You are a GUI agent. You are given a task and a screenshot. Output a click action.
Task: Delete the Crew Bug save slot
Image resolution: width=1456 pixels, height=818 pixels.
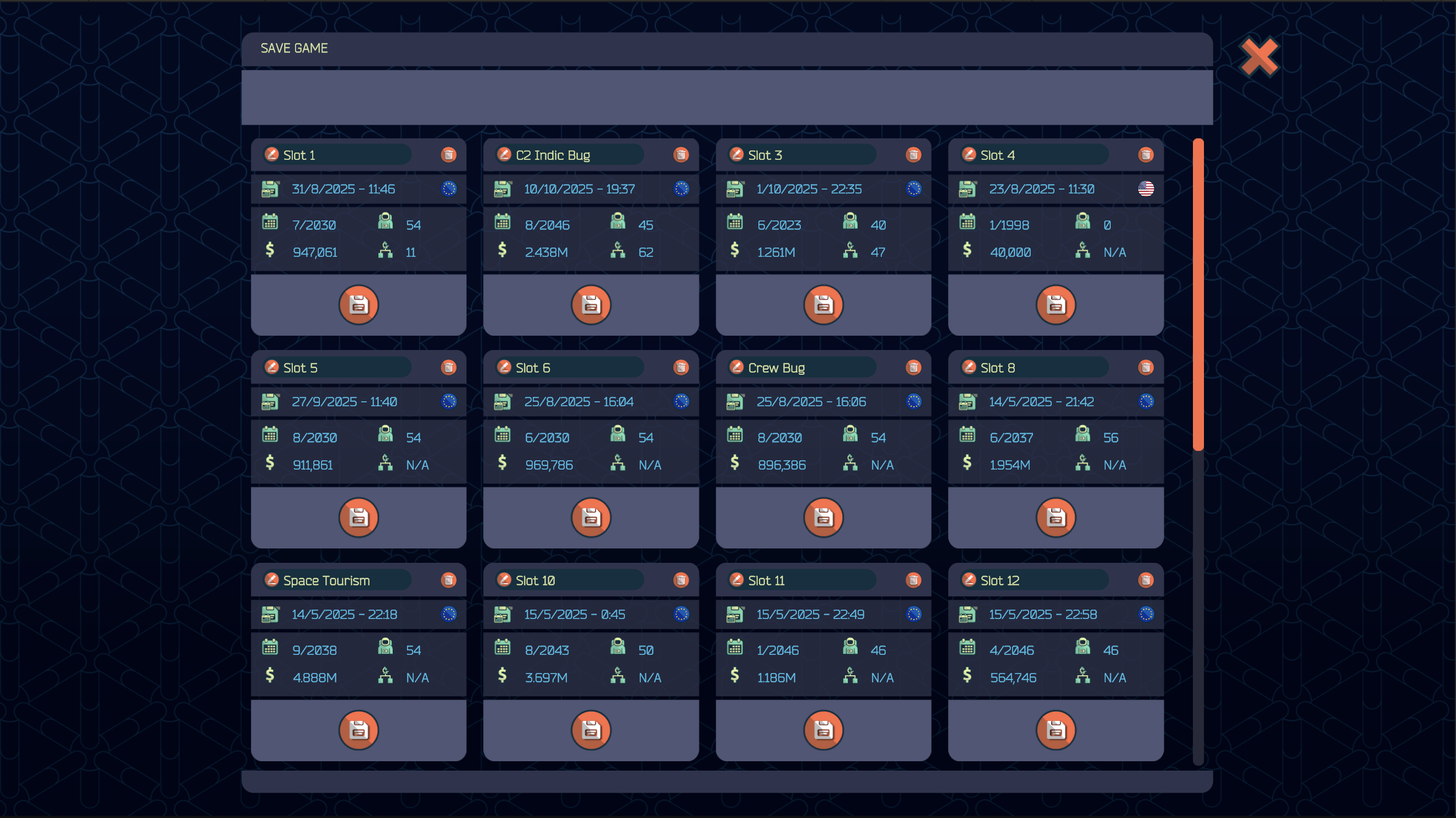pyautogui.click(x=913, y=368)
